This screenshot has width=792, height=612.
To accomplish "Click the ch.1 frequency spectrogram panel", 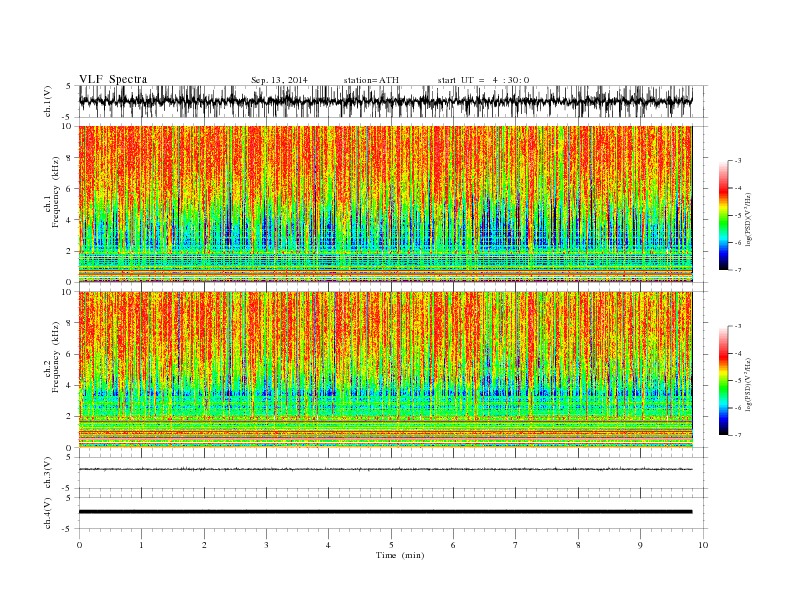I will [x=385, y=204].
